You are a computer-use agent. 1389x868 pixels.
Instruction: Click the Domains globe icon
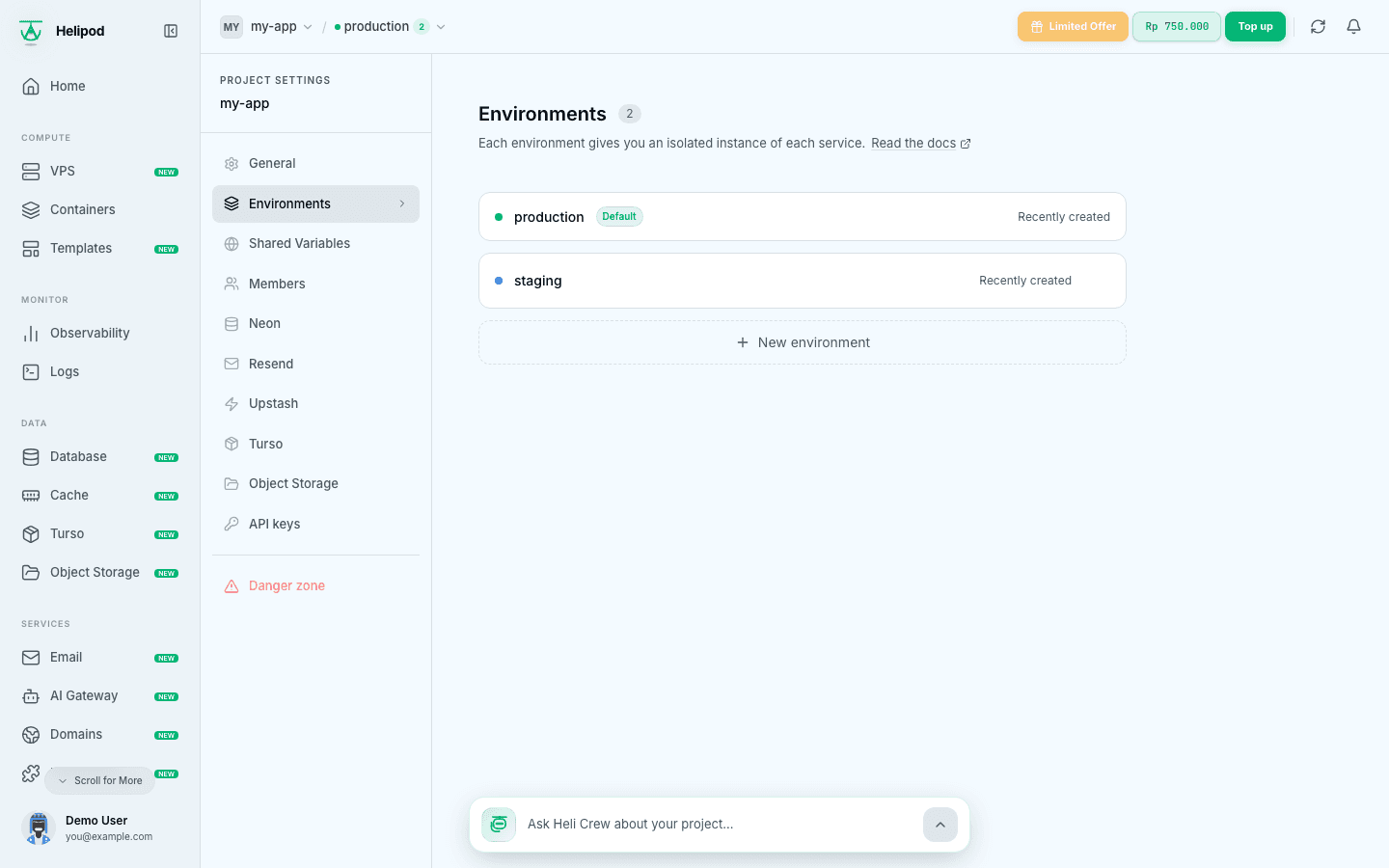(x=31, y=734)
